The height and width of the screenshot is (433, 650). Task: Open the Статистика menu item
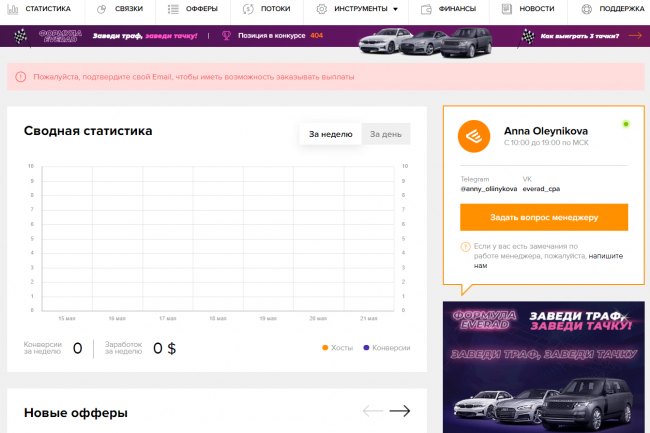[48, 9]
